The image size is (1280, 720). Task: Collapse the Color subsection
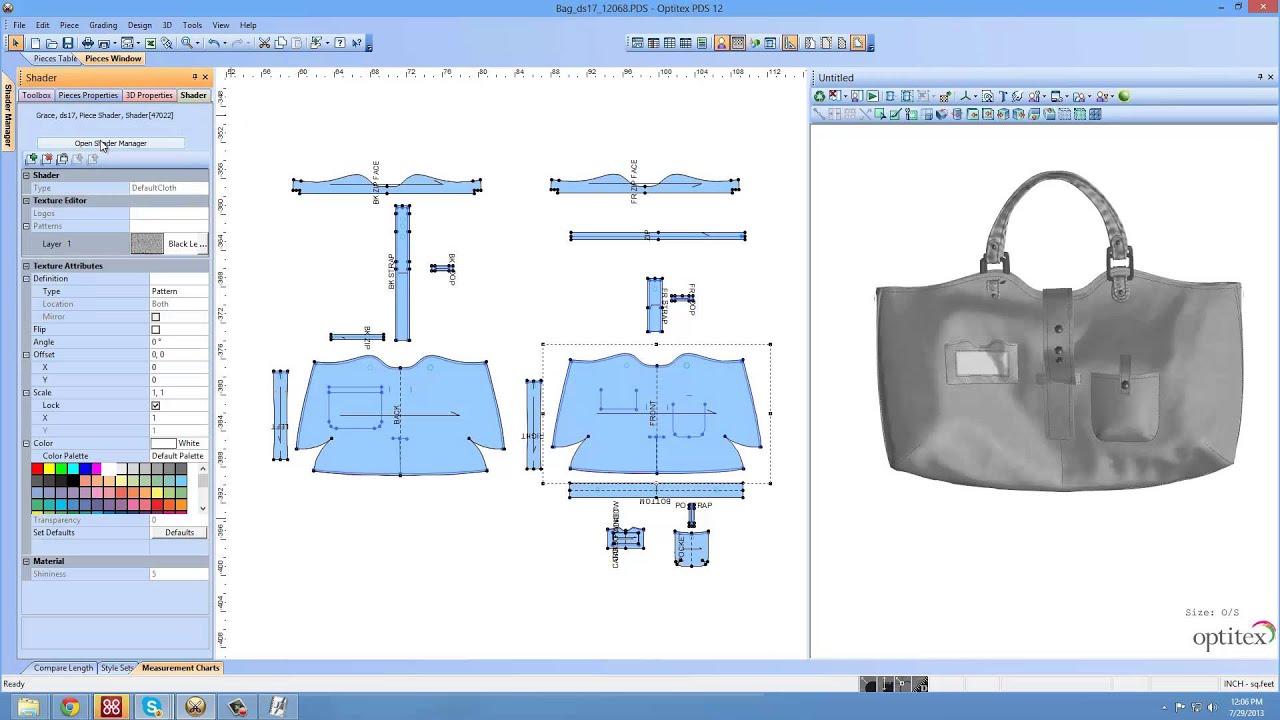27,443
